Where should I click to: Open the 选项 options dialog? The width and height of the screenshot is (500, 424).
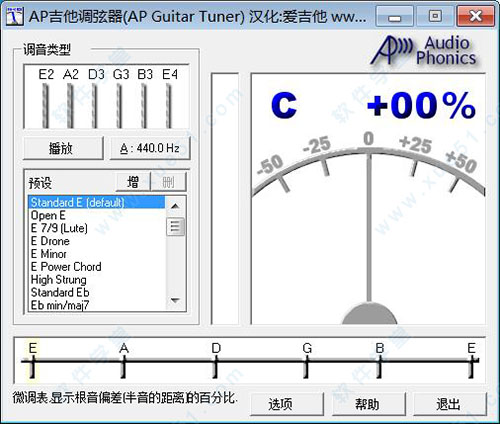tap(287, 404)
